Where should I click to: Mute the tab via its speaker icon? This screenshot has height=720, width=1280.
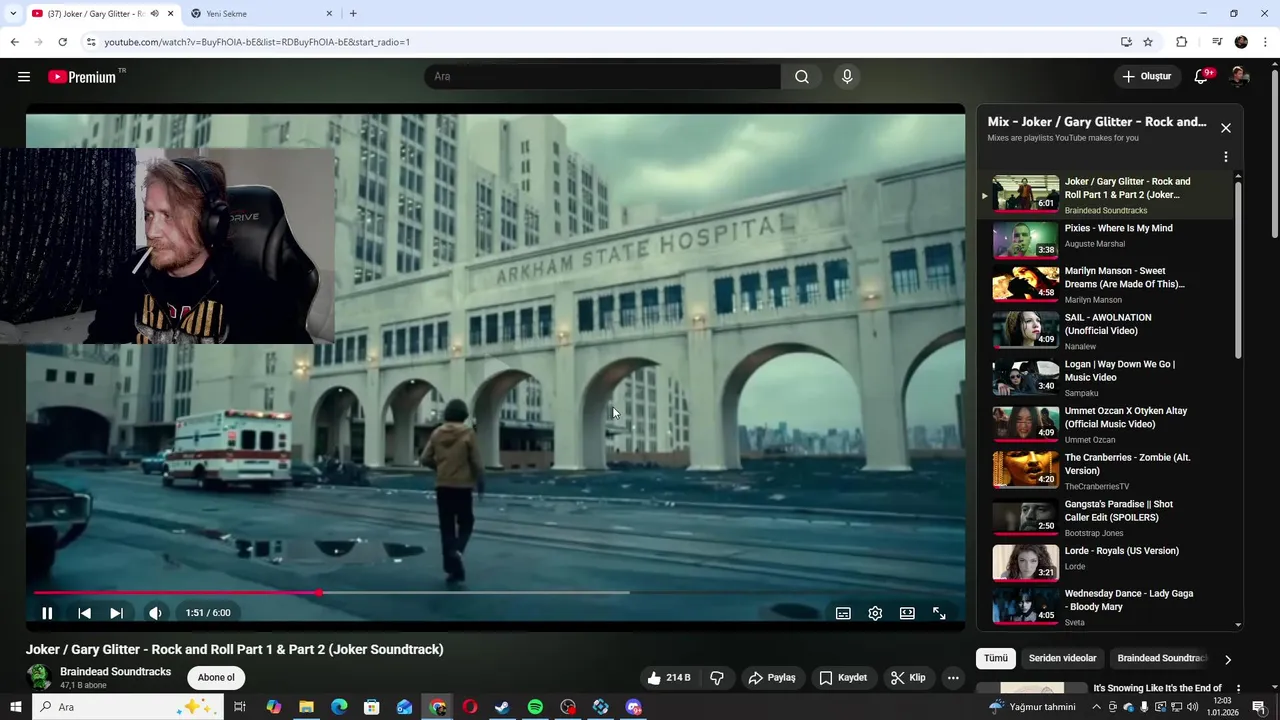(155, 14)
